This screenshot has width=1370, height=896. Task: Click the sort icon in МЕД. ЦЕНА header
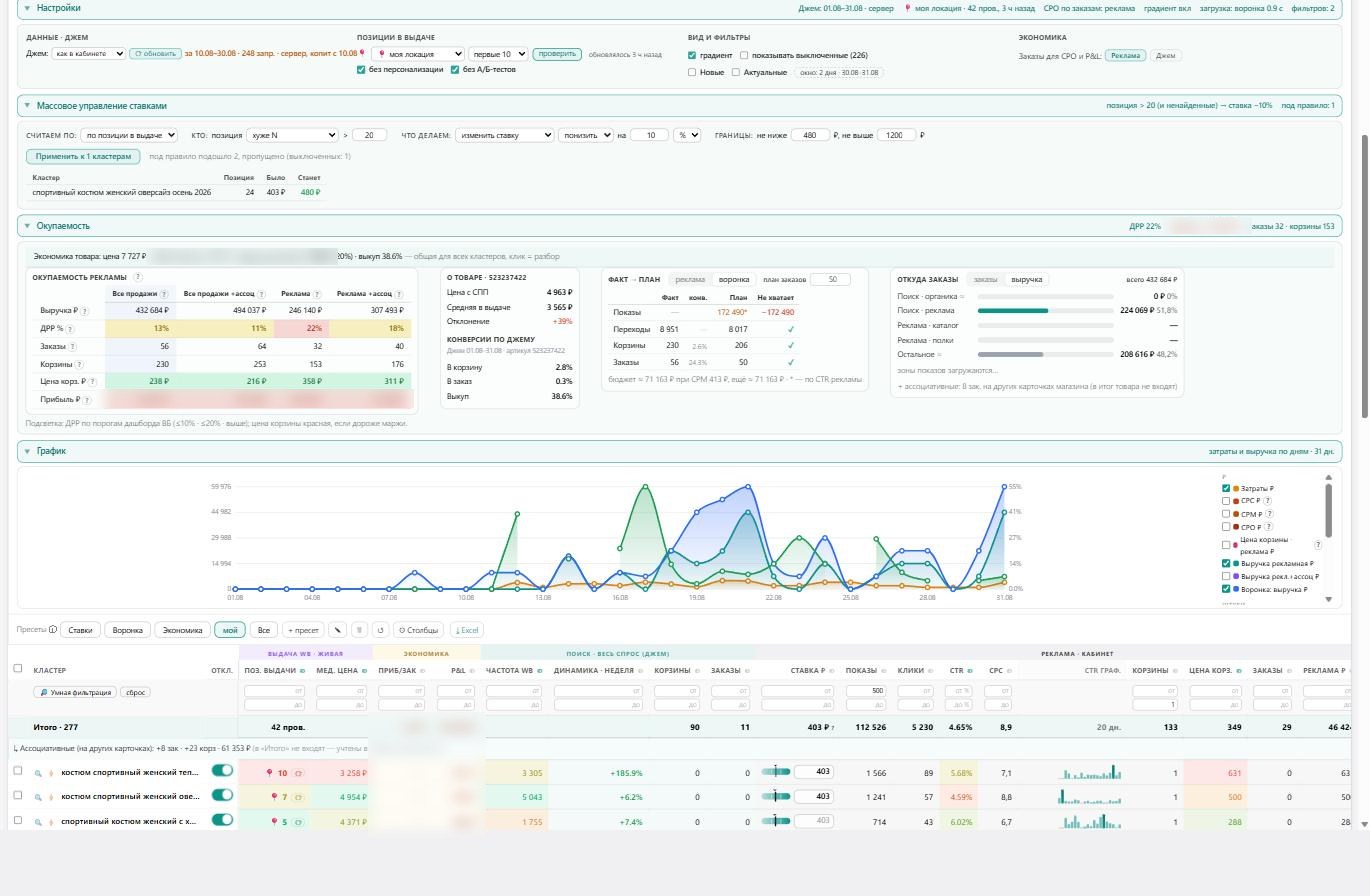pos(362,671)
